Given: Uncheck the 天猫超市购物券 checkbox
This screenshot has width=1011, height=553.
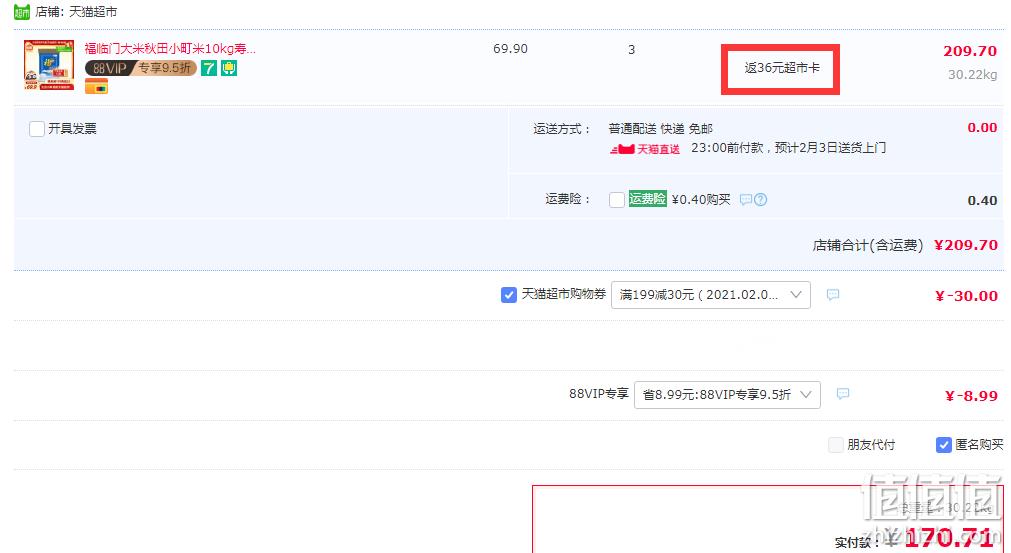Looking at the screenshot, I should tap(509, 295).
